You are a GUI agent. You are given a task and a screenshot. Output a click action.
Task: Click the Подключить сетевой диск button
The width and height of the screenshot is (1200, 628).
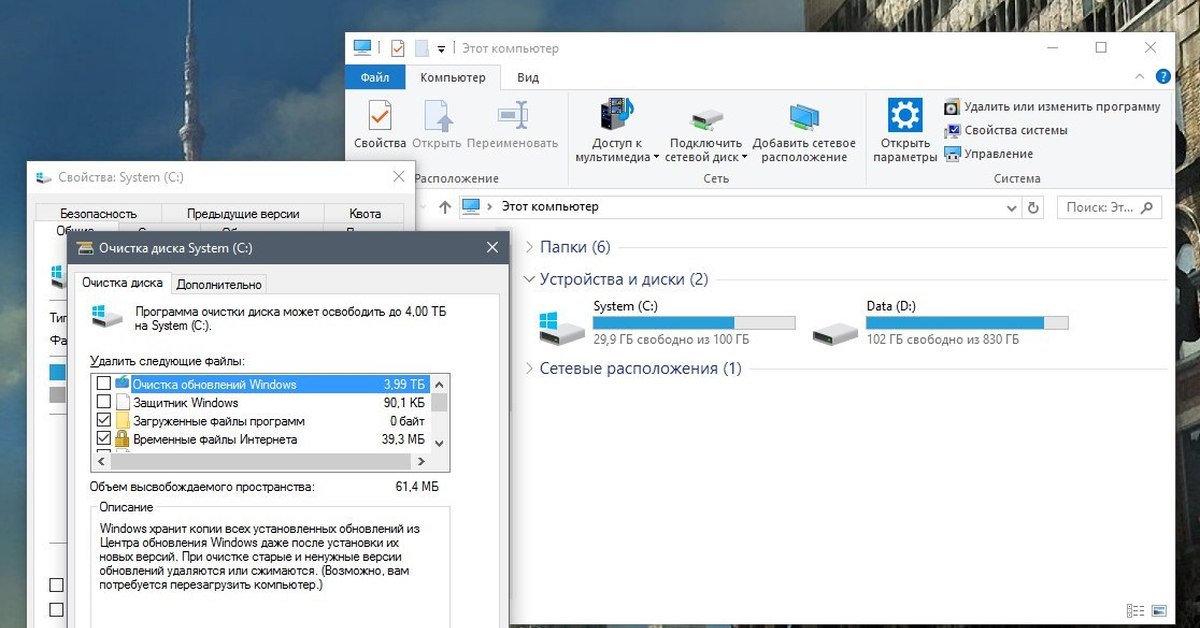point(706,131)
